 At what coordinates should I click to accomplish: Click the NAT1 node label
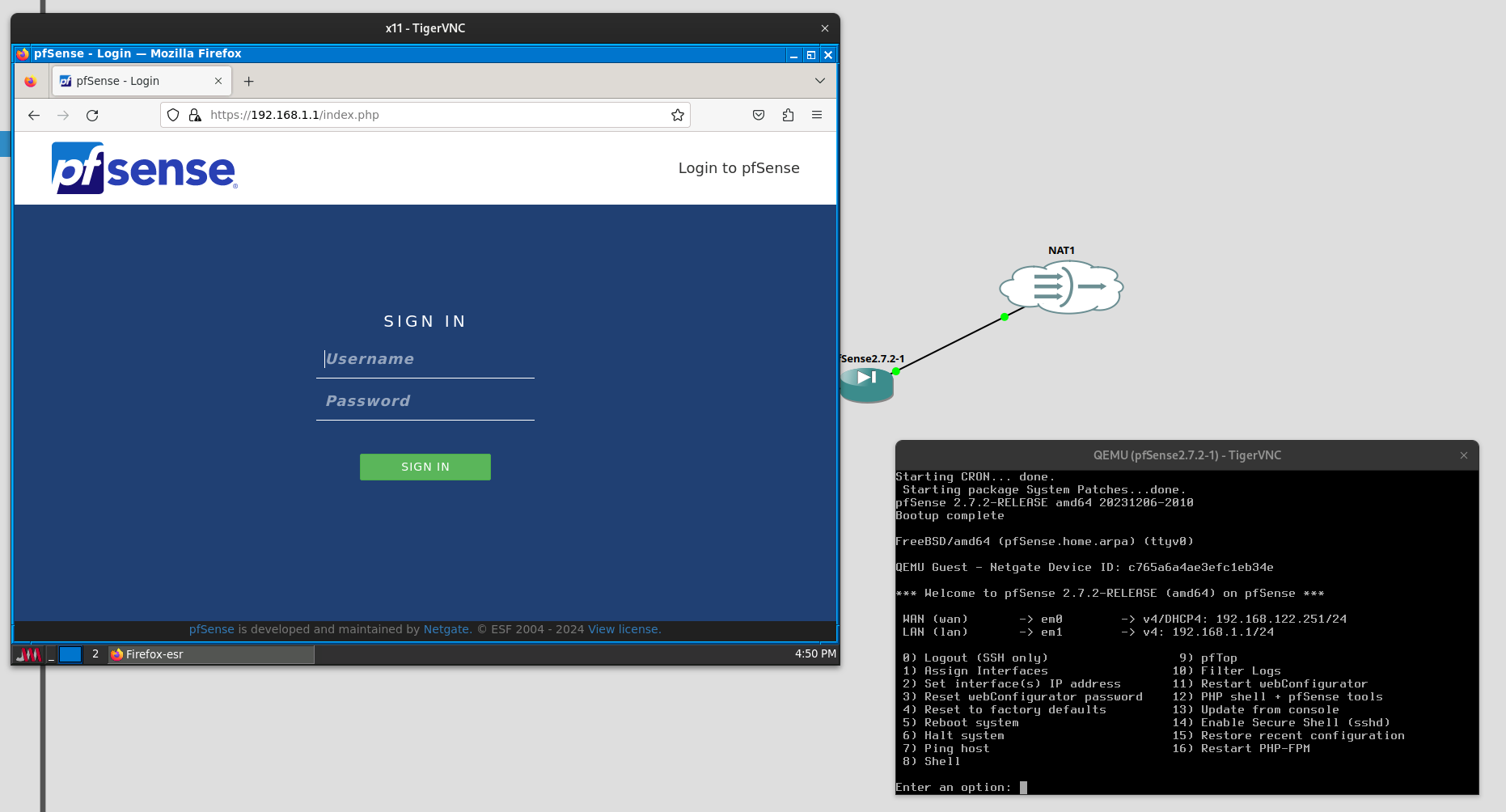[x=1061, y=251]
